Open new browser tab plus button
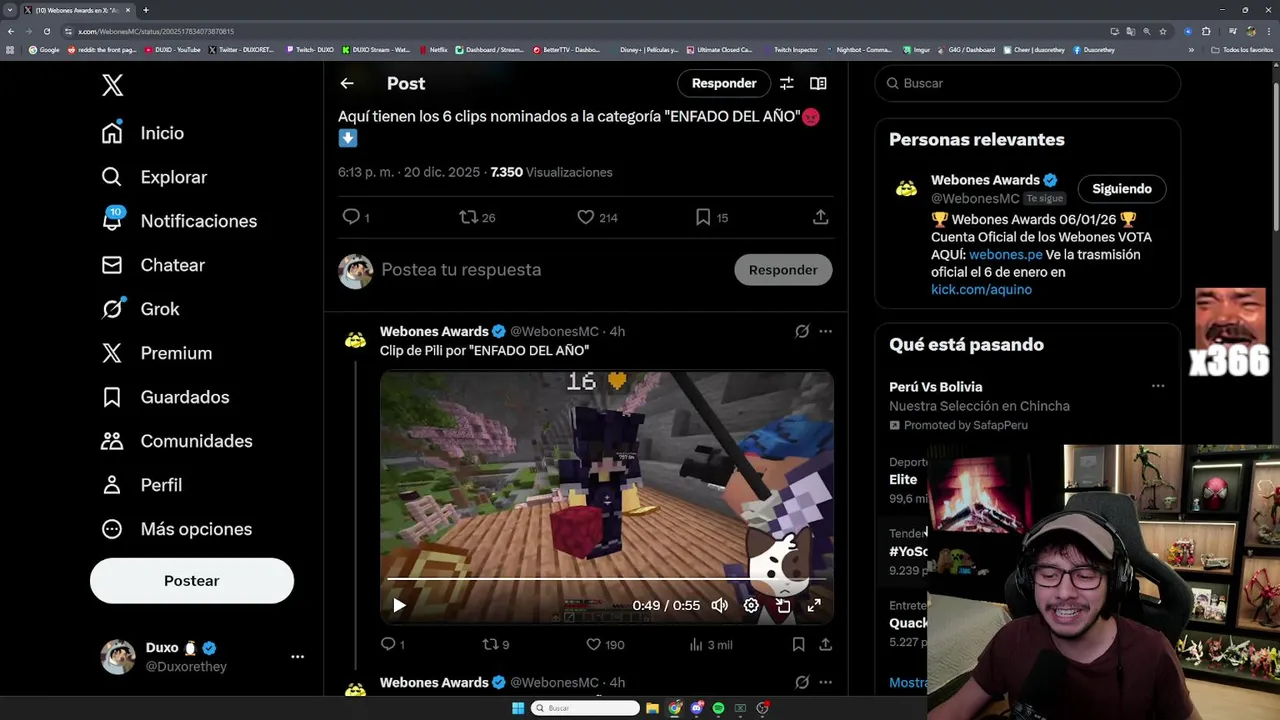This screenshot has height=720, width=1280. coord(145,10)
